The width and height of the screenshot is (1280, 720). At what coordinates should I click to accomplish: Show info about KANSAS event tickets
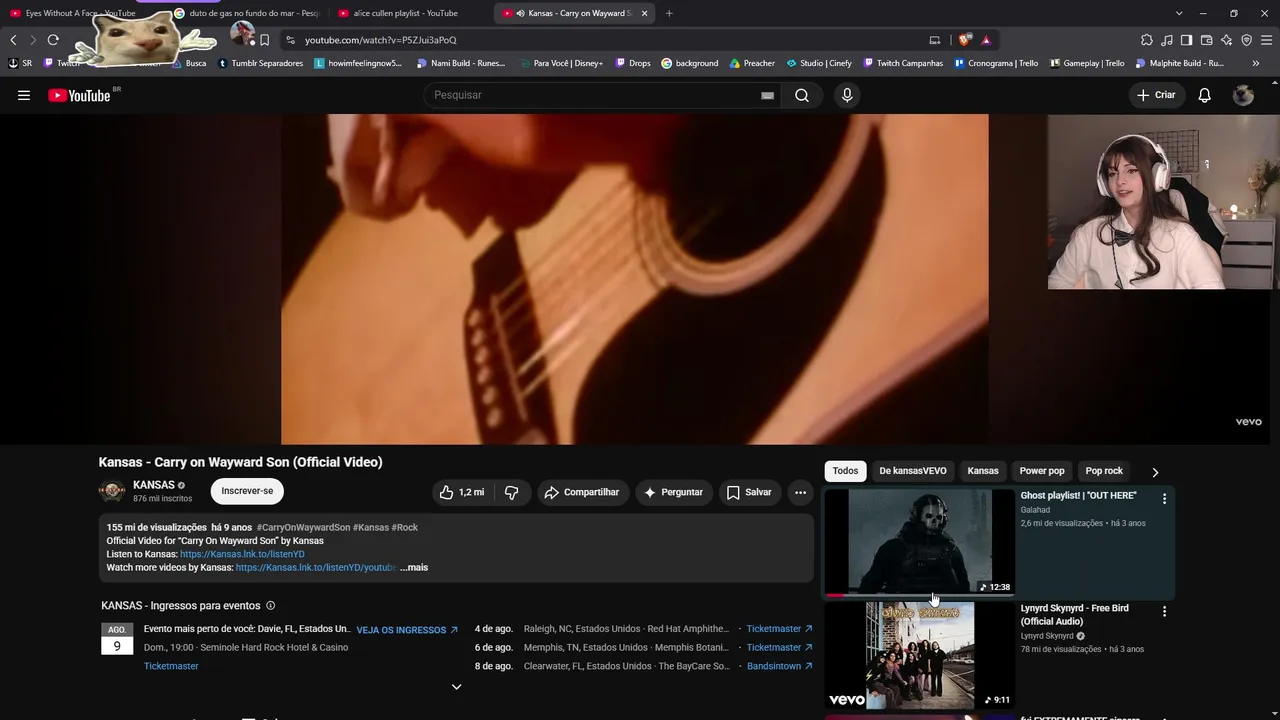(x=270, y=606)
